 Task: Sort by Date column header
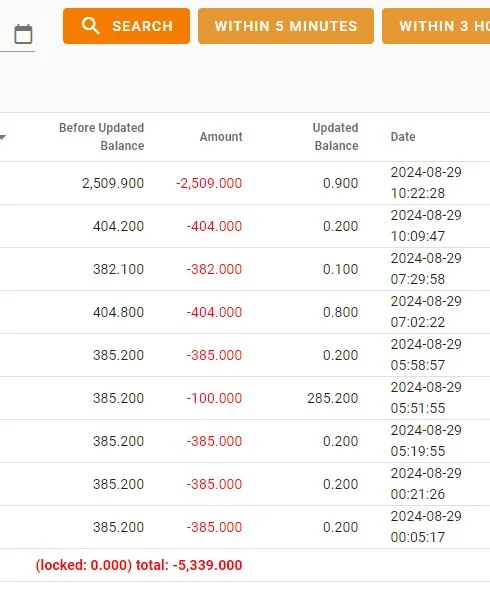(403, 137)
